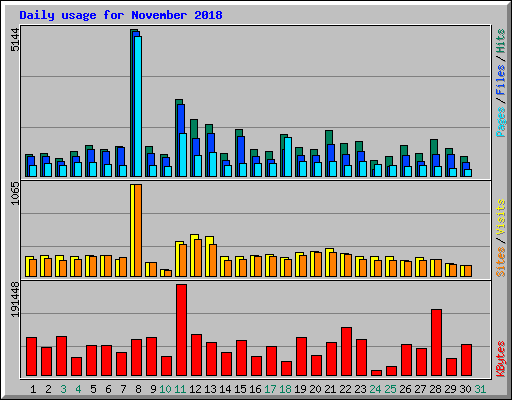Click day 16 on the x-axis
Screen dimensions: 512x400
[255, 389]
